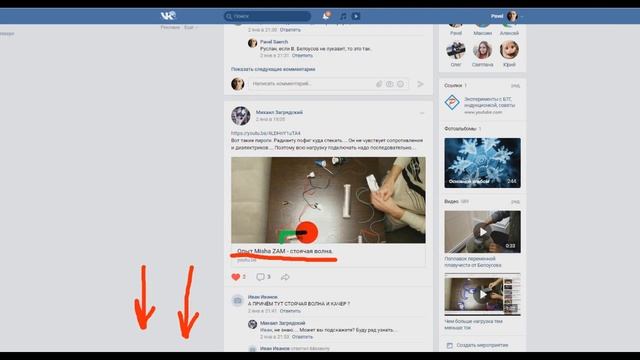Click 'ред.' edit link next to Видео
The width and height of the screenshot is (640, 360).
516,202
